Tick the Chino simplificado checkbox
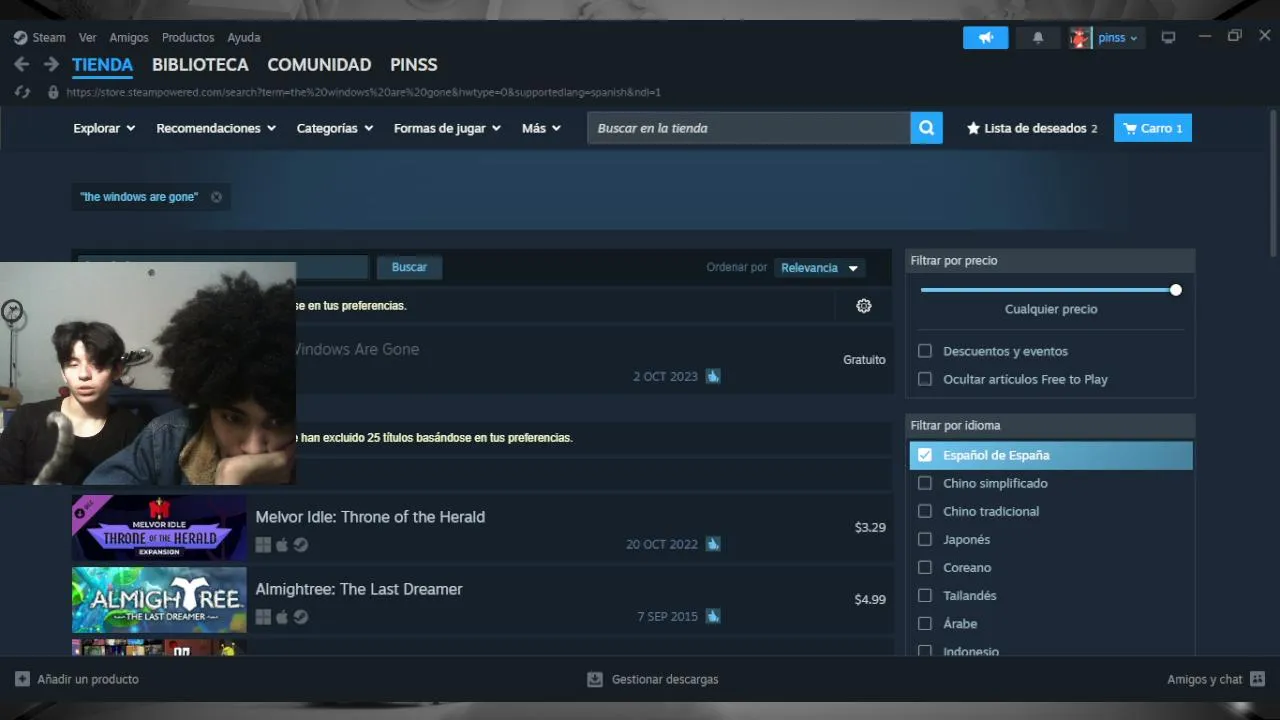 [925, 483]
